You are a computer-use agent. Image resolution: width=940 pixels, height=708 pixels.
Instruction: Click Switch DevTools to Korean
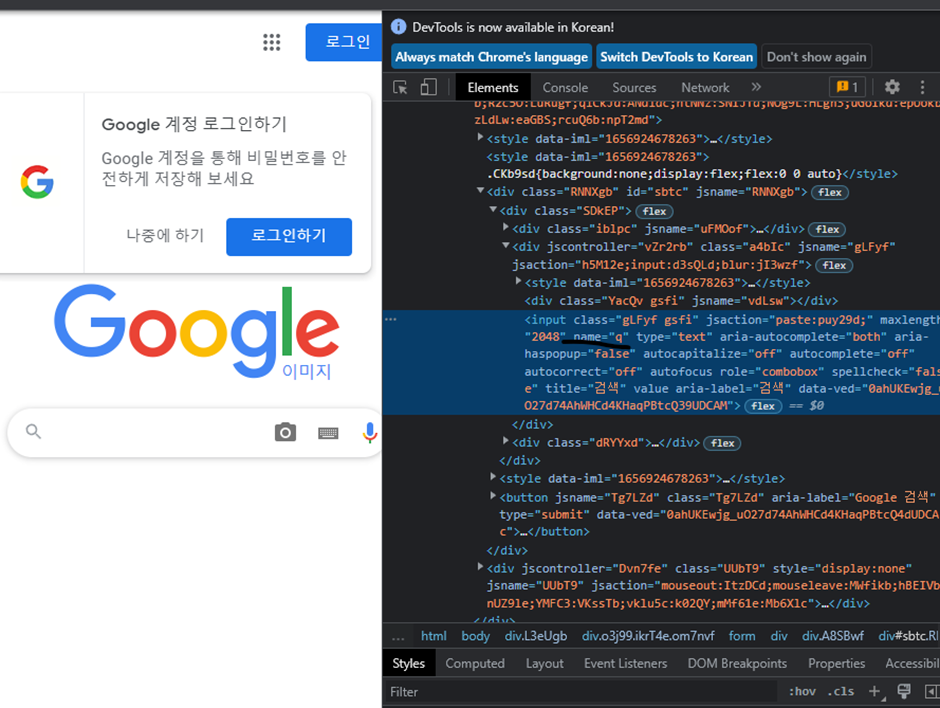coord(677,56)
